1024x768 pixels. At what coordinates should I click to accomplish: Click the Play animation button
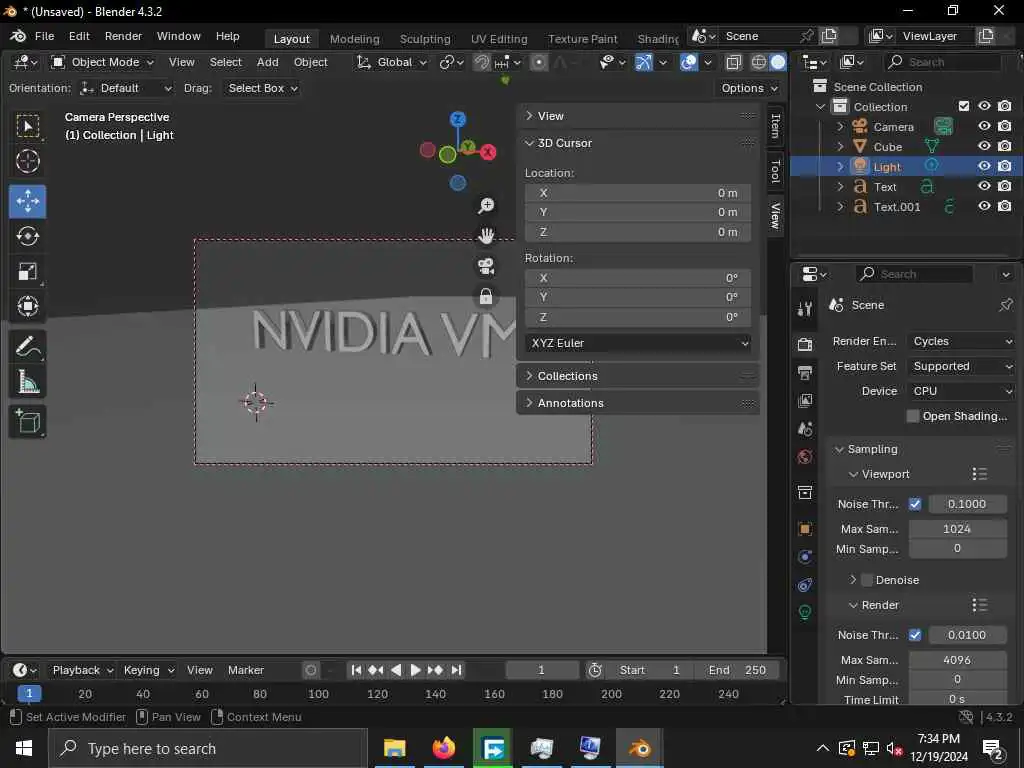[415, 670]
